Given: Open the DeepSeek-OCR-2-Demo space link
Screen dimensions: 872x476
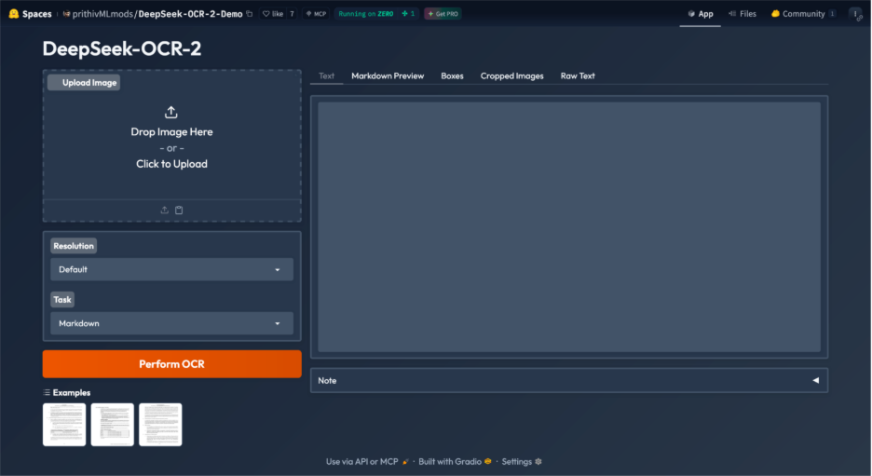Looking at the screenshot, I should click(x=190, y=14).
